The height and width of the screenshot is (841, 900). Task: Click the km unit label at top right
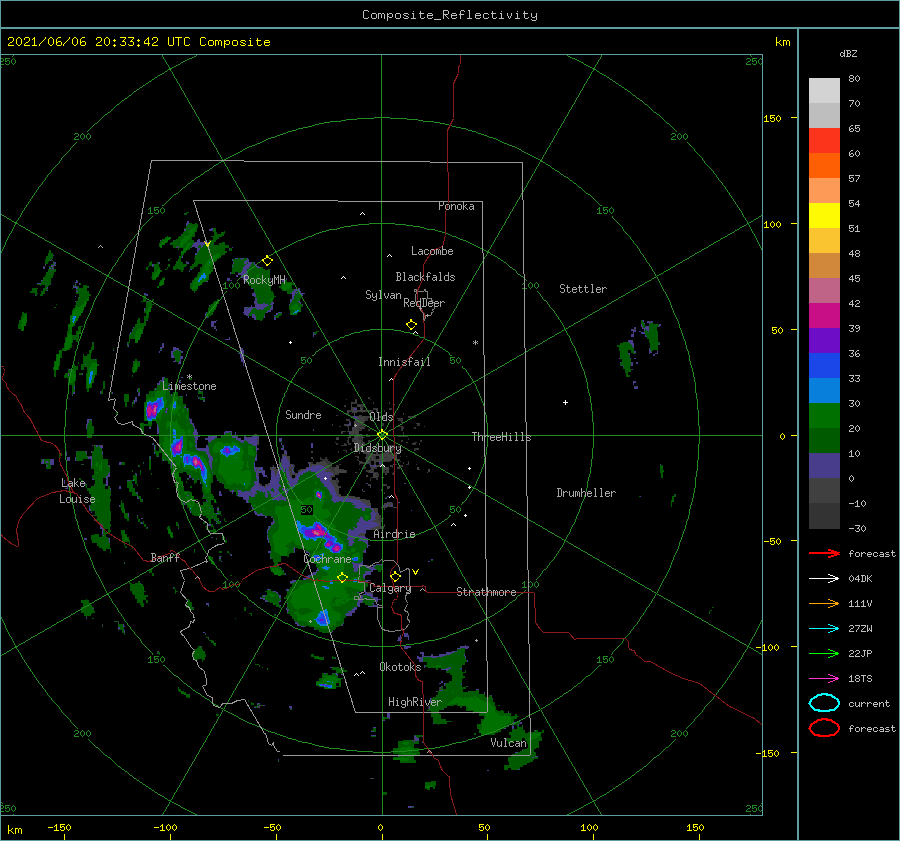[x=782, y=42]
